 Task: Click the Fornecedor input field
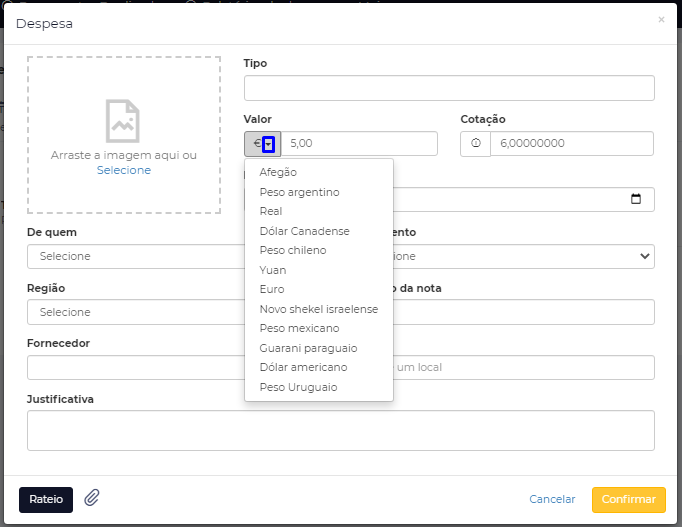(136, 367)
